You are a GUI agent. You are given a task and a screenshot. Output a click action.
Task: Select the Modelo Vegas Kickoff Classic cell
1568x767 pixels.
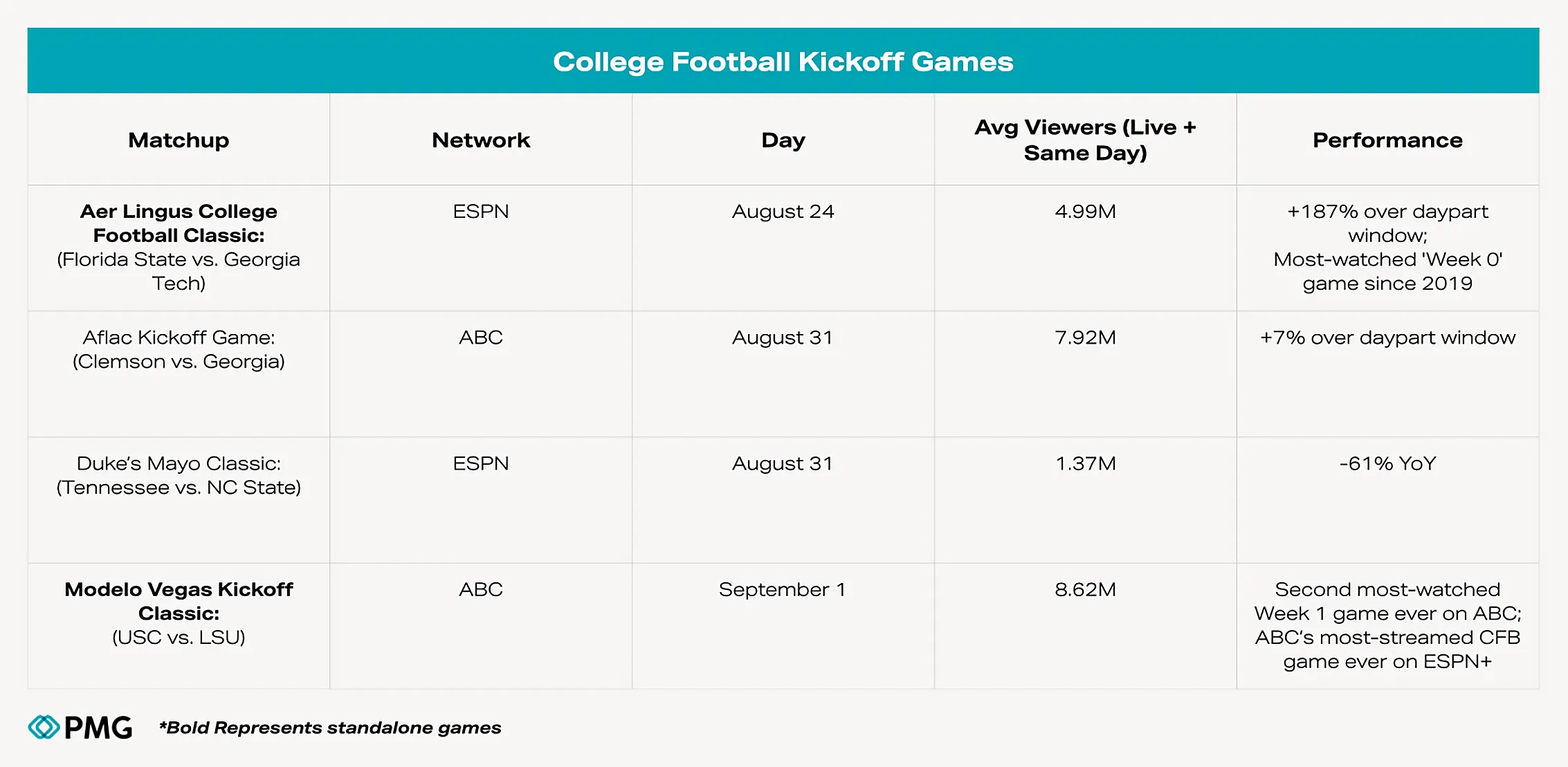179,613
